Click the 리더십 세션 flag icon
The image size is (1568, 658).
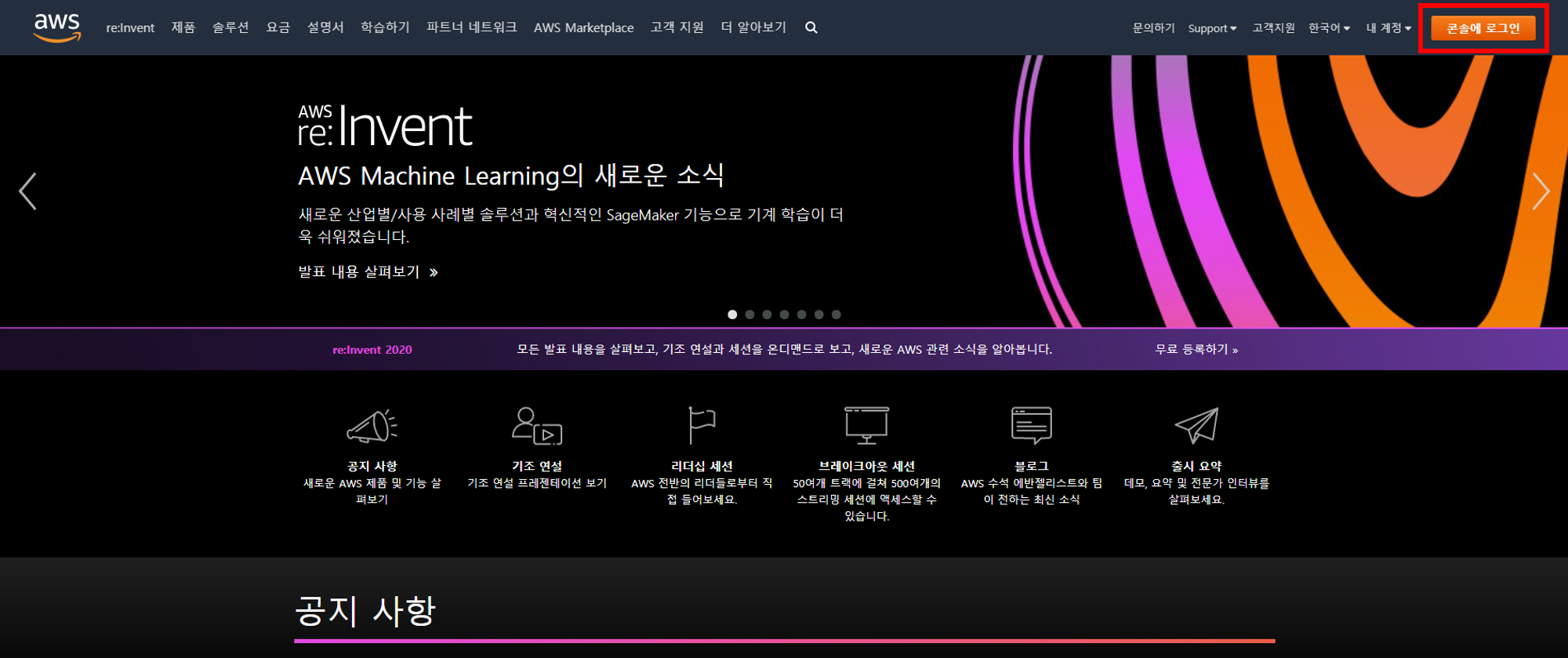coord(702,426)
